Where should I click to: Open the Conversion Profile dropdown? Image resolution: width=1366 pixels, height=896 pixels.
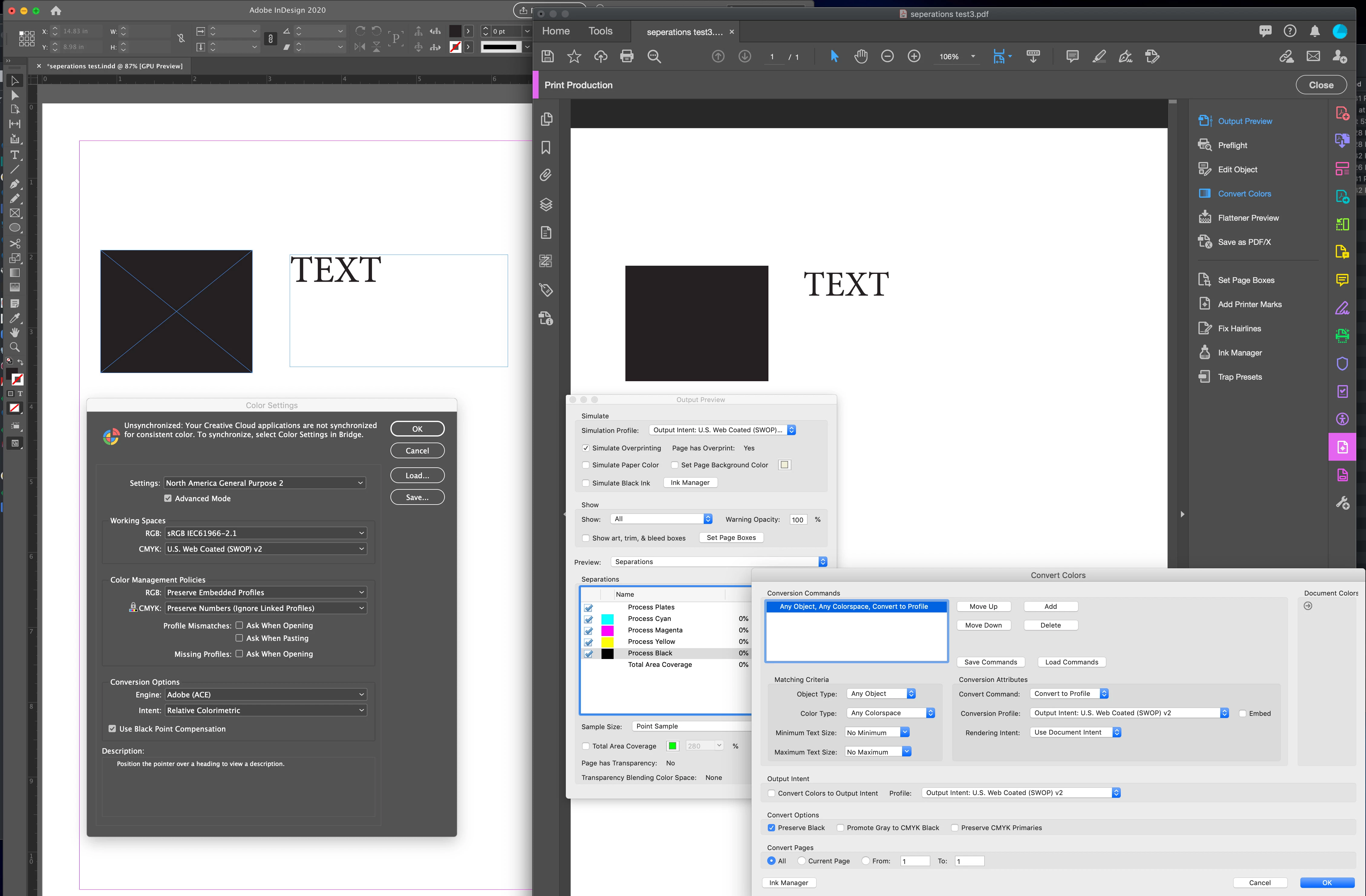[x=1129, y=713]
